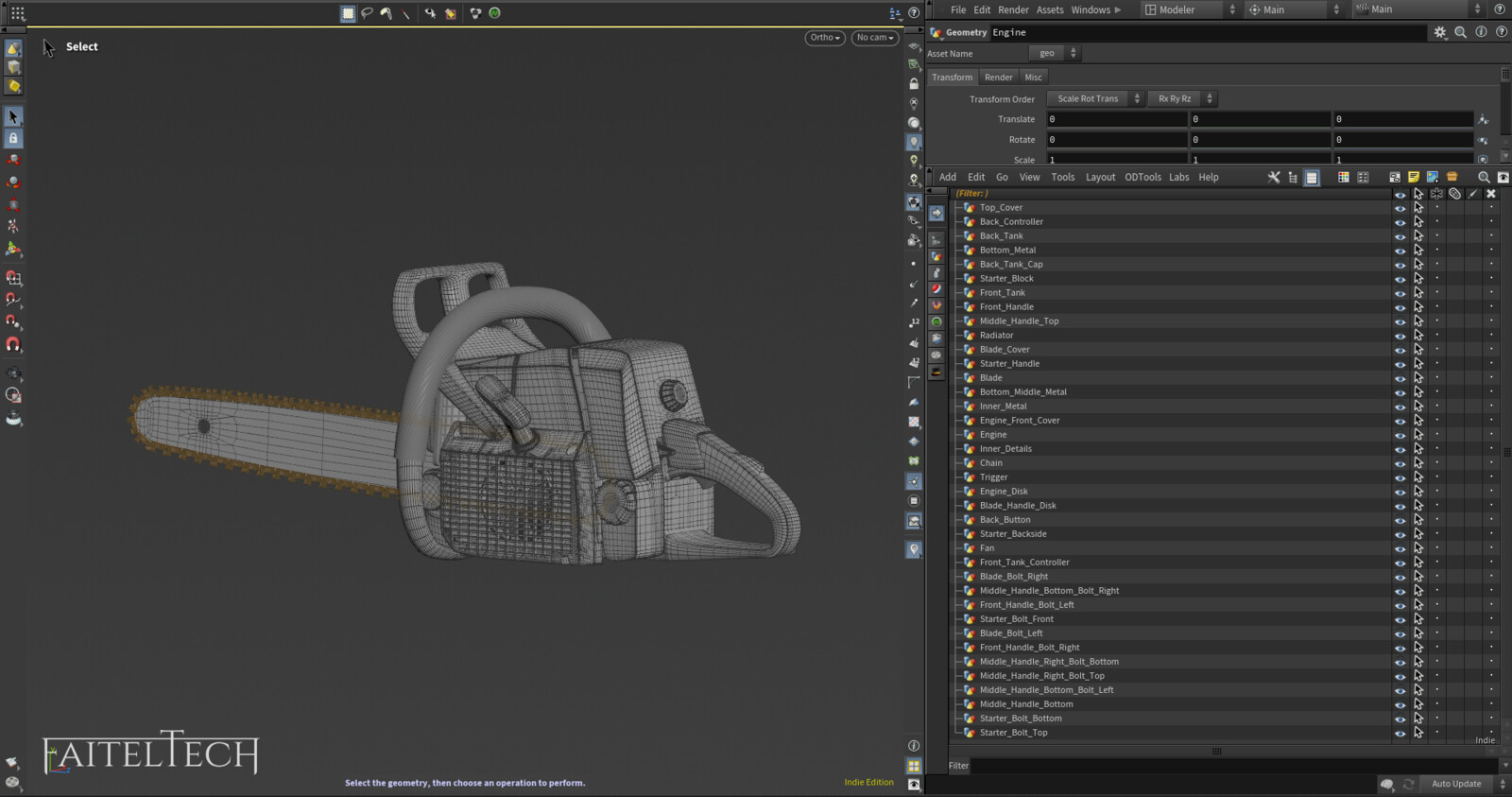This screenshot has height=797, width=1512.
Task: Open the ODTools network menu
Action: pos(1143,178)
